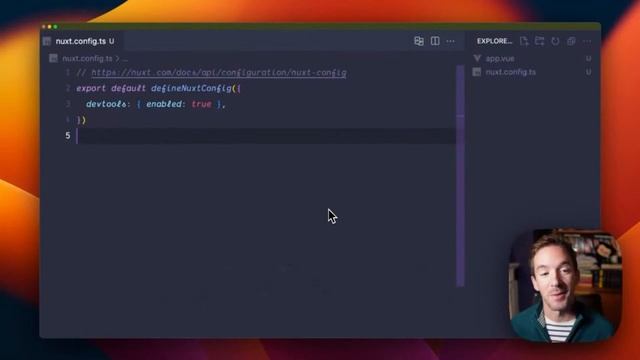Click the editor minimap scrollbar
640x360 pixels.
click(x=460, y=176)
